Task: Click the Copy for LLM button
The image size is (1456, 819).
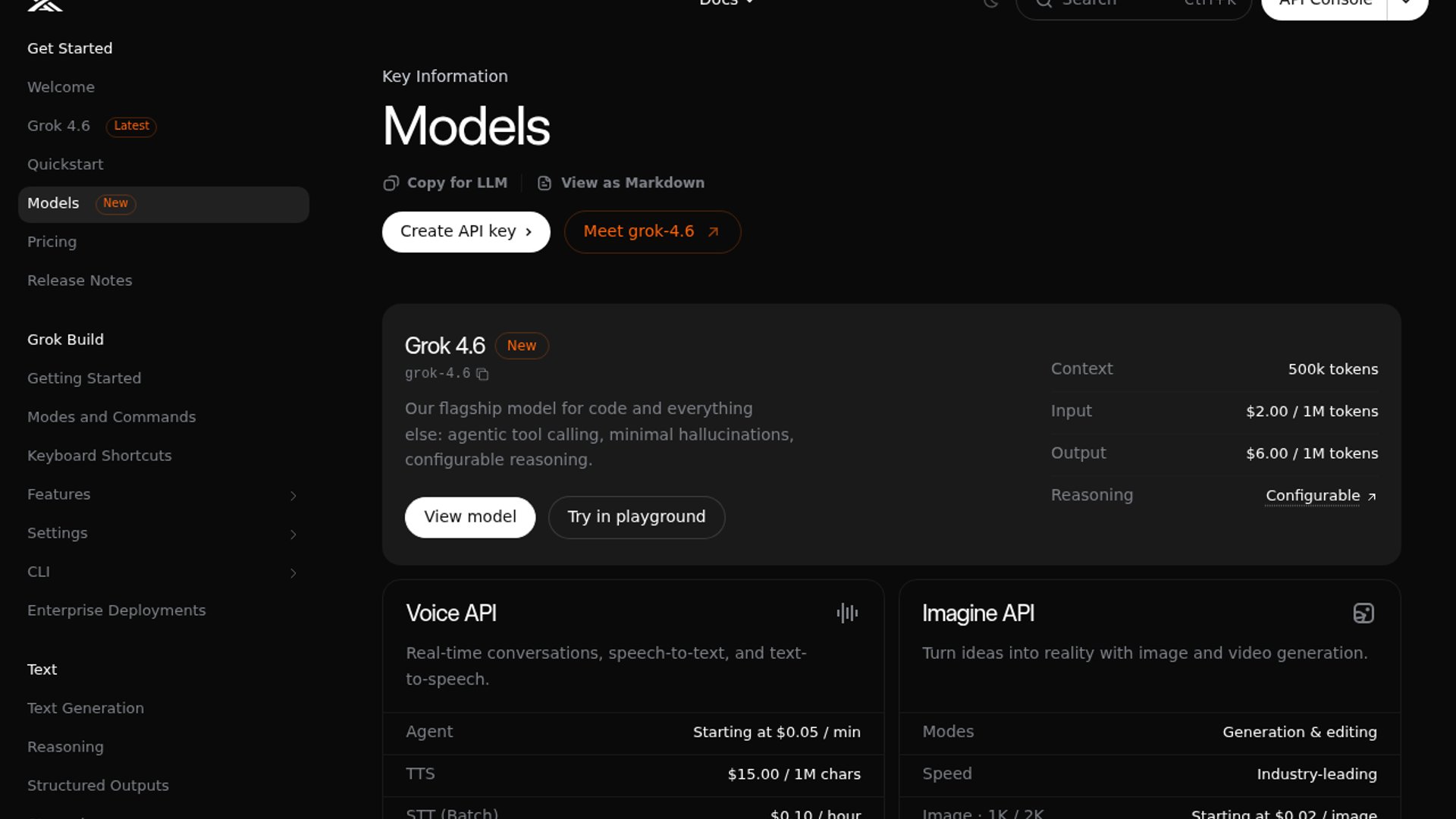Action: point(445,184)
